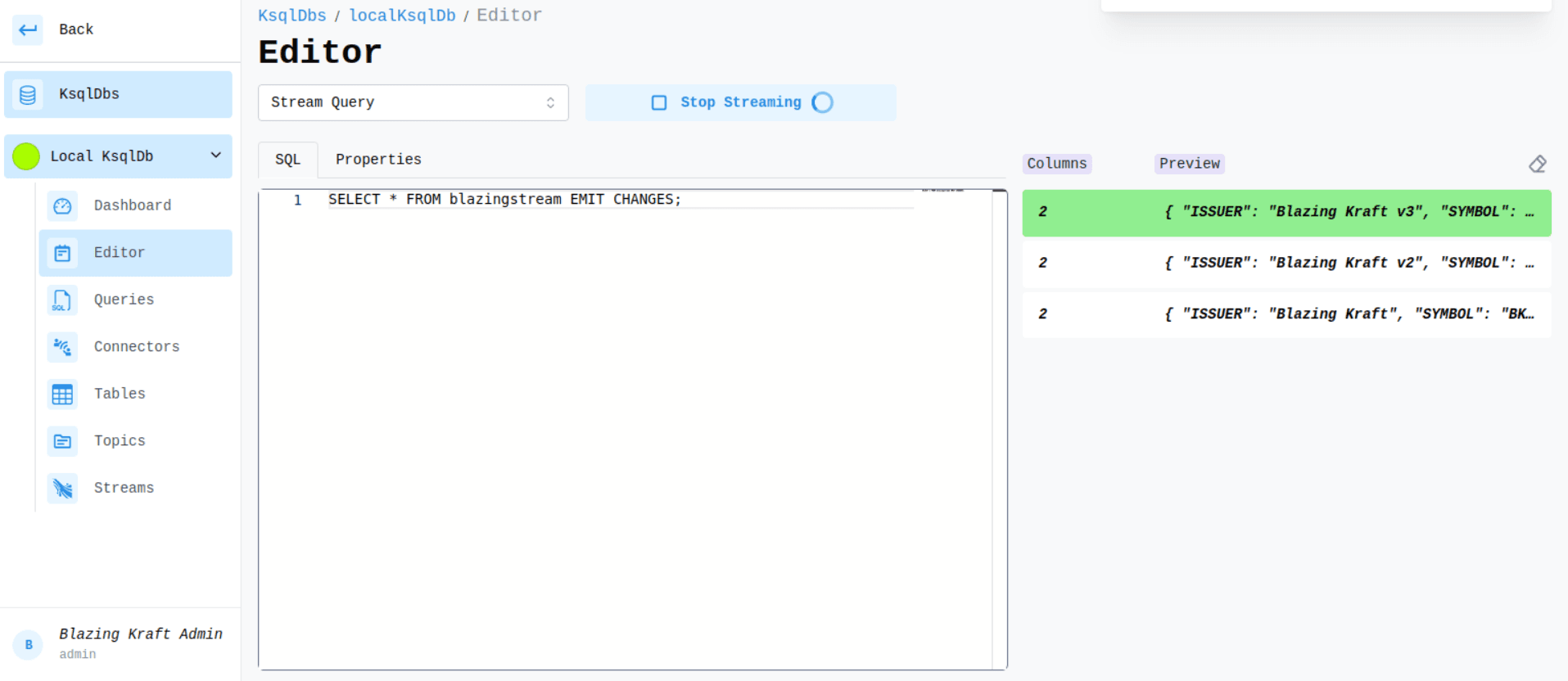This screenshot has width=1568, height=681.
Task: Click the green Local KsqlDb status indicator
Action: coord(26,156)
